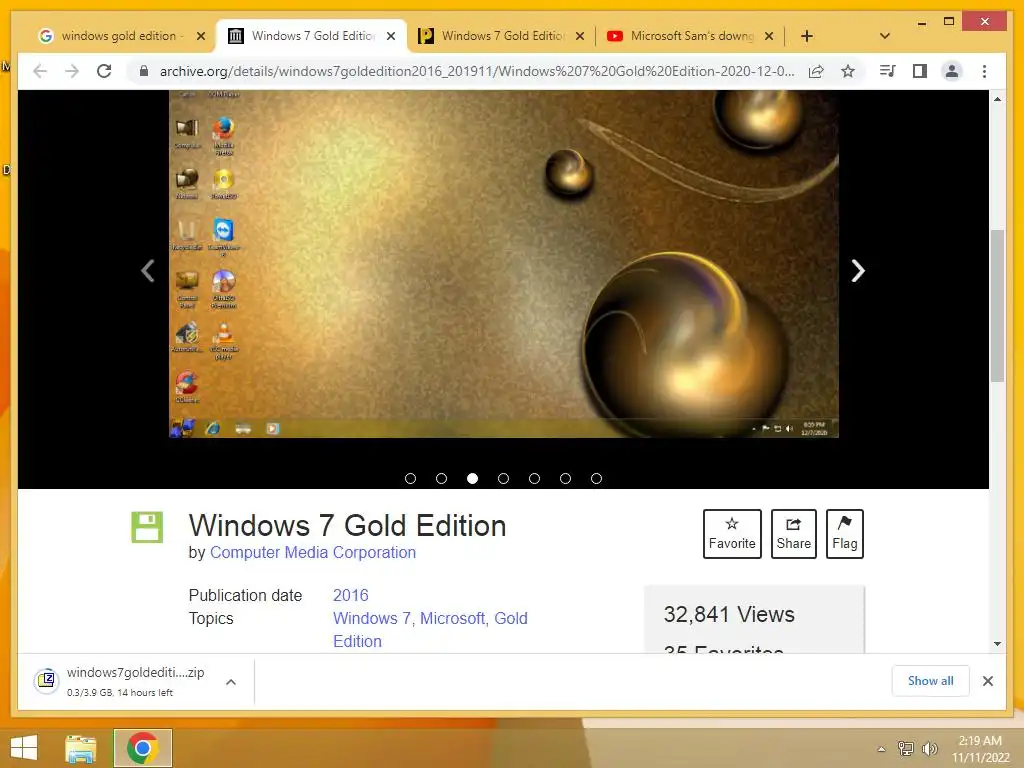Open Computer Media Corporation link
Screen dimensions: 1024x768
pyautogui.click(x=313, y=552)
